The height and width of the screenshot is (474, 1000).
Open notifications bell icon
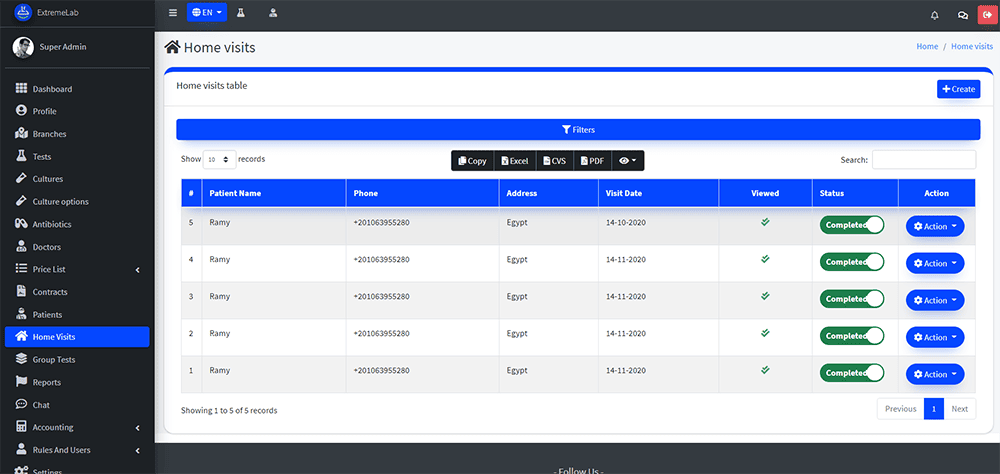[935, 15]
